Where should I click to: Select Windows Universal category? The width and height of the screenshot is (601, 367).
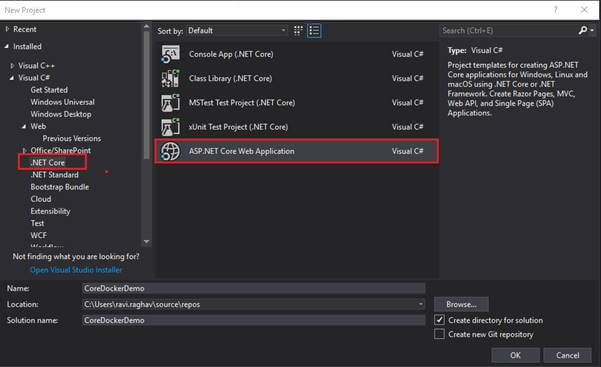tap(62, 102)
